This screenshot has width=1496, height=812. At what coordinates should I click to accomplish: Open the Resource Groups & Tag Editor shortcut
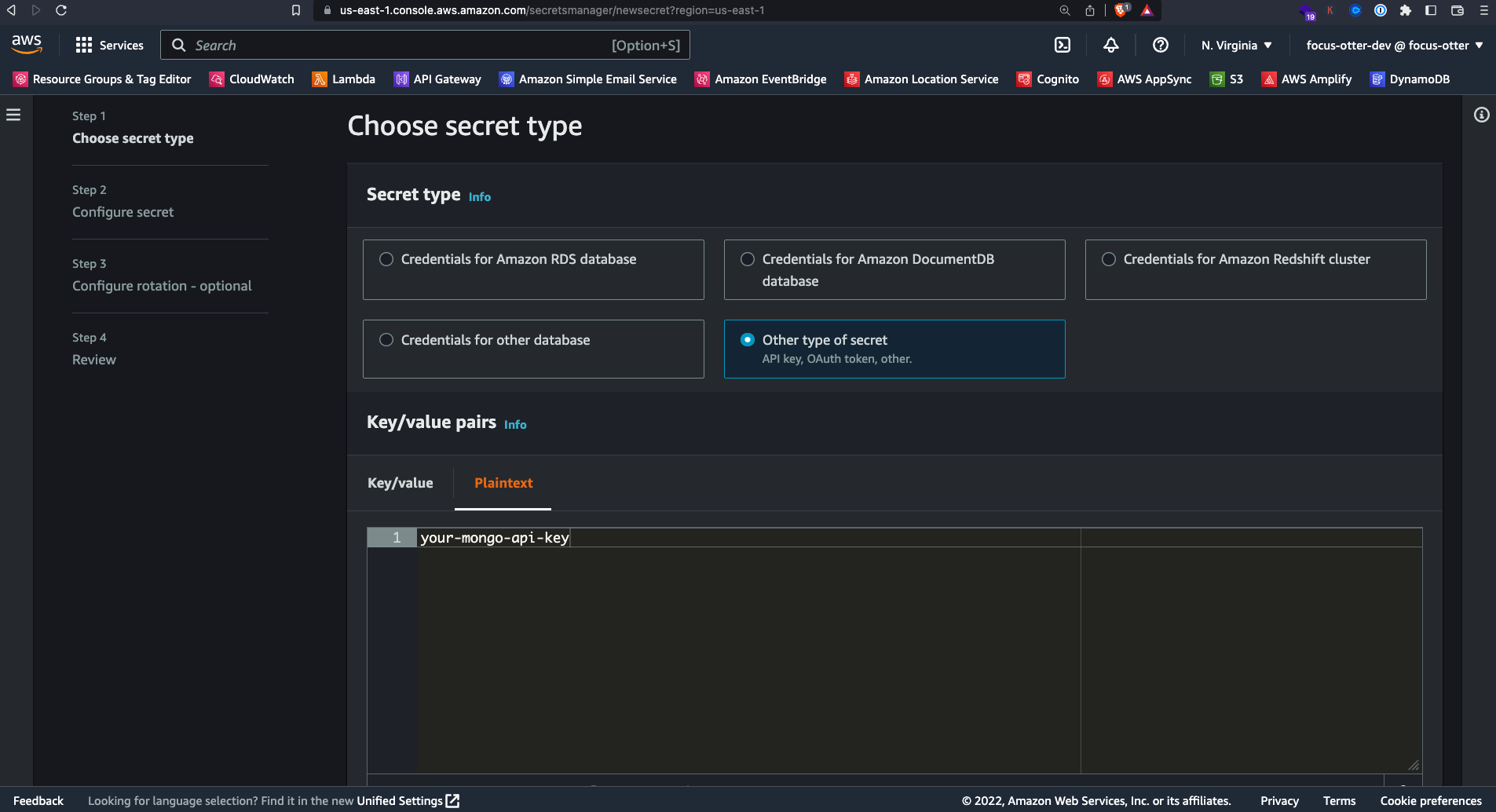tap(102, 79)
